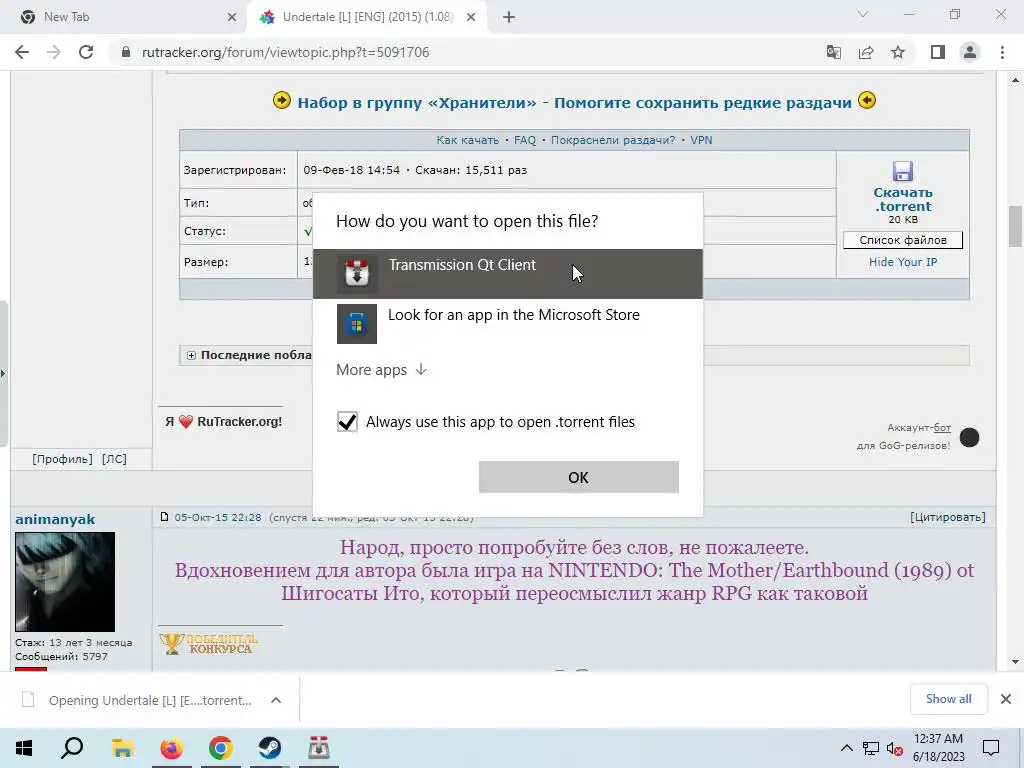The height and width of the screenshot is (768, 1024).
Task: Click Я ❤ RuTracker.org! signature
Action: pyautogui.click(x=223, y=422)
